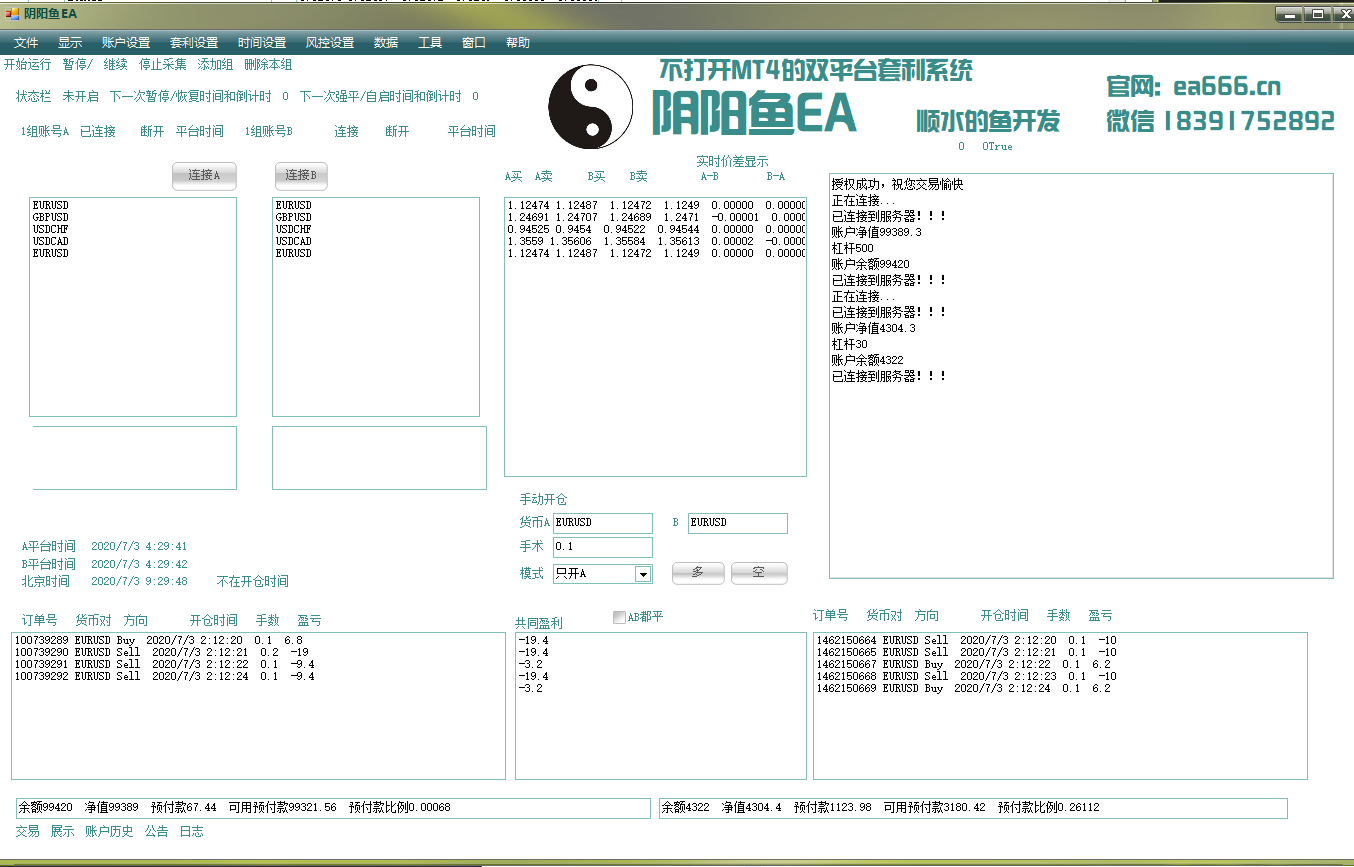This screenshot has width=1354, height=867.
Task: Click 停止采集 in the toolbar
Action: [x=162, y=65]
